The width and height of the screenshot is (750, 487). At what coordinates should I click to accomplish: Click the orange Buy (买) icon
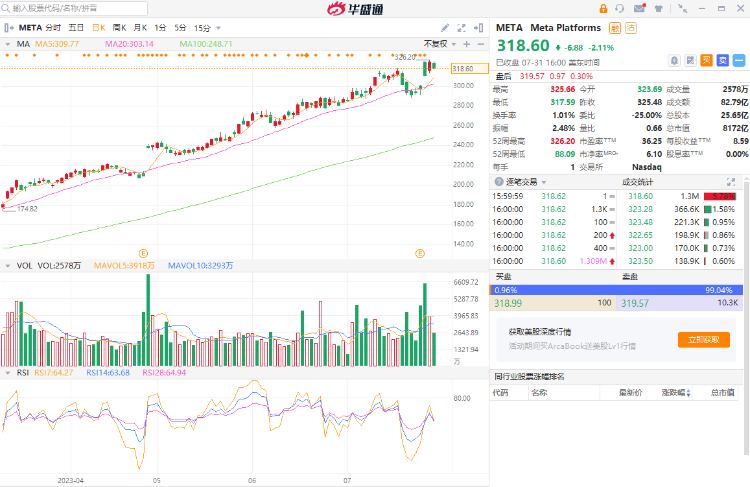706,60
